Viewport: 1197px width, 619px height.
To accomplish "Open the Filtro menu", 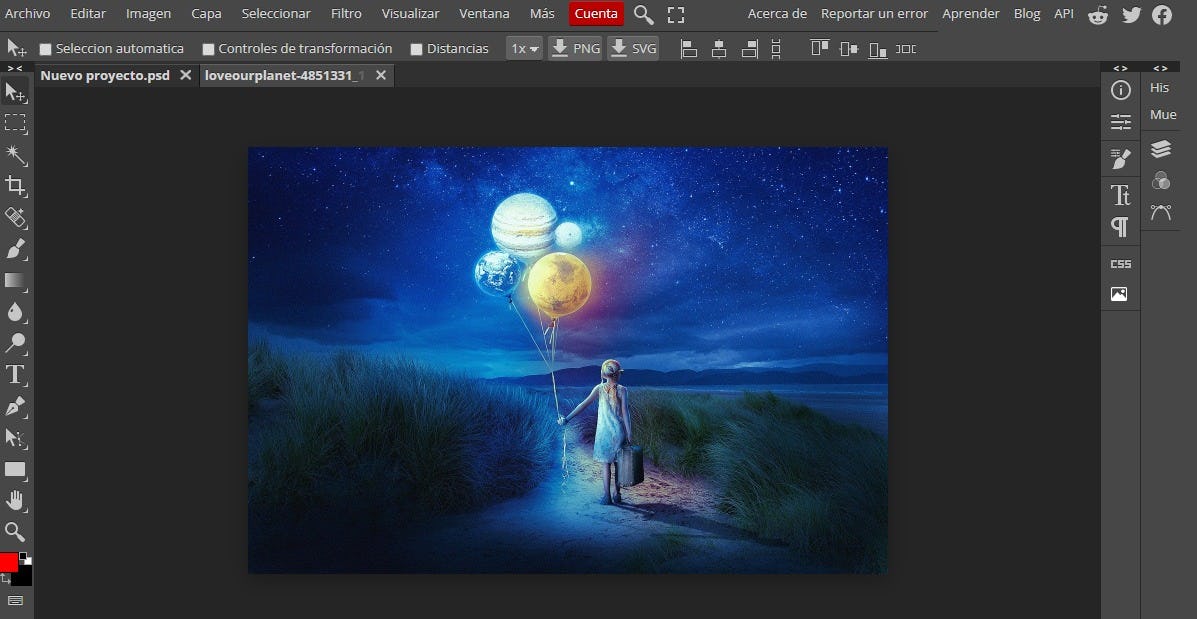I will (x=346, y=14).
